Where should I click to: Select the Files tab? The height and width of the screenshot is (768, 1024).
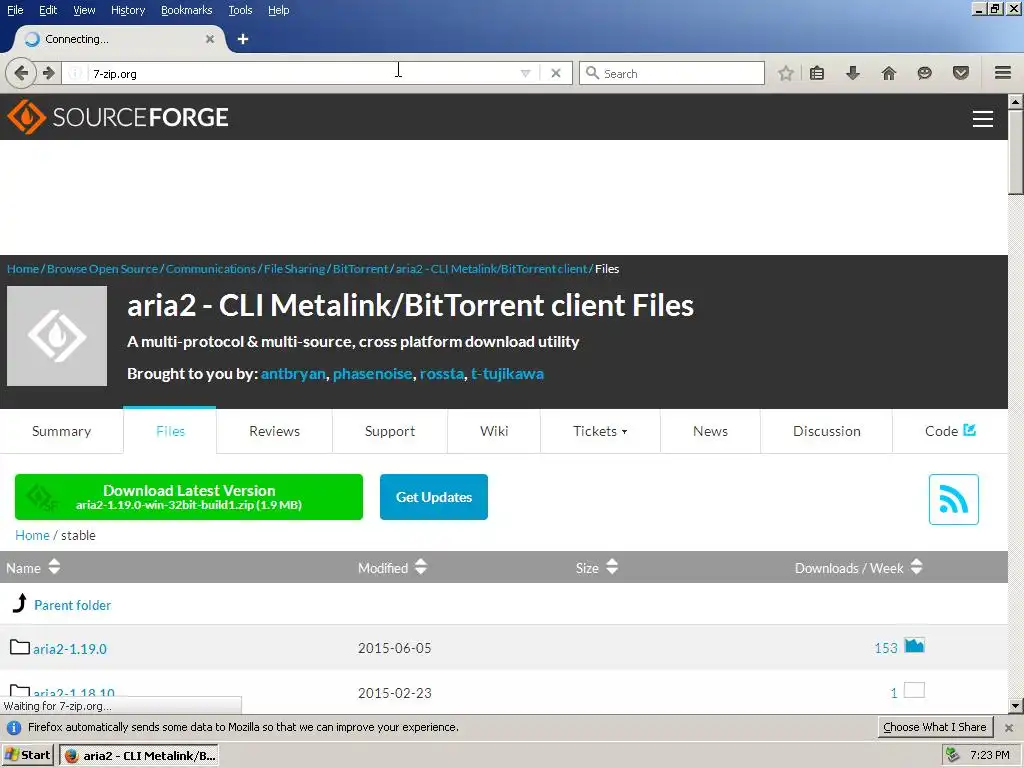click(170, 430)
